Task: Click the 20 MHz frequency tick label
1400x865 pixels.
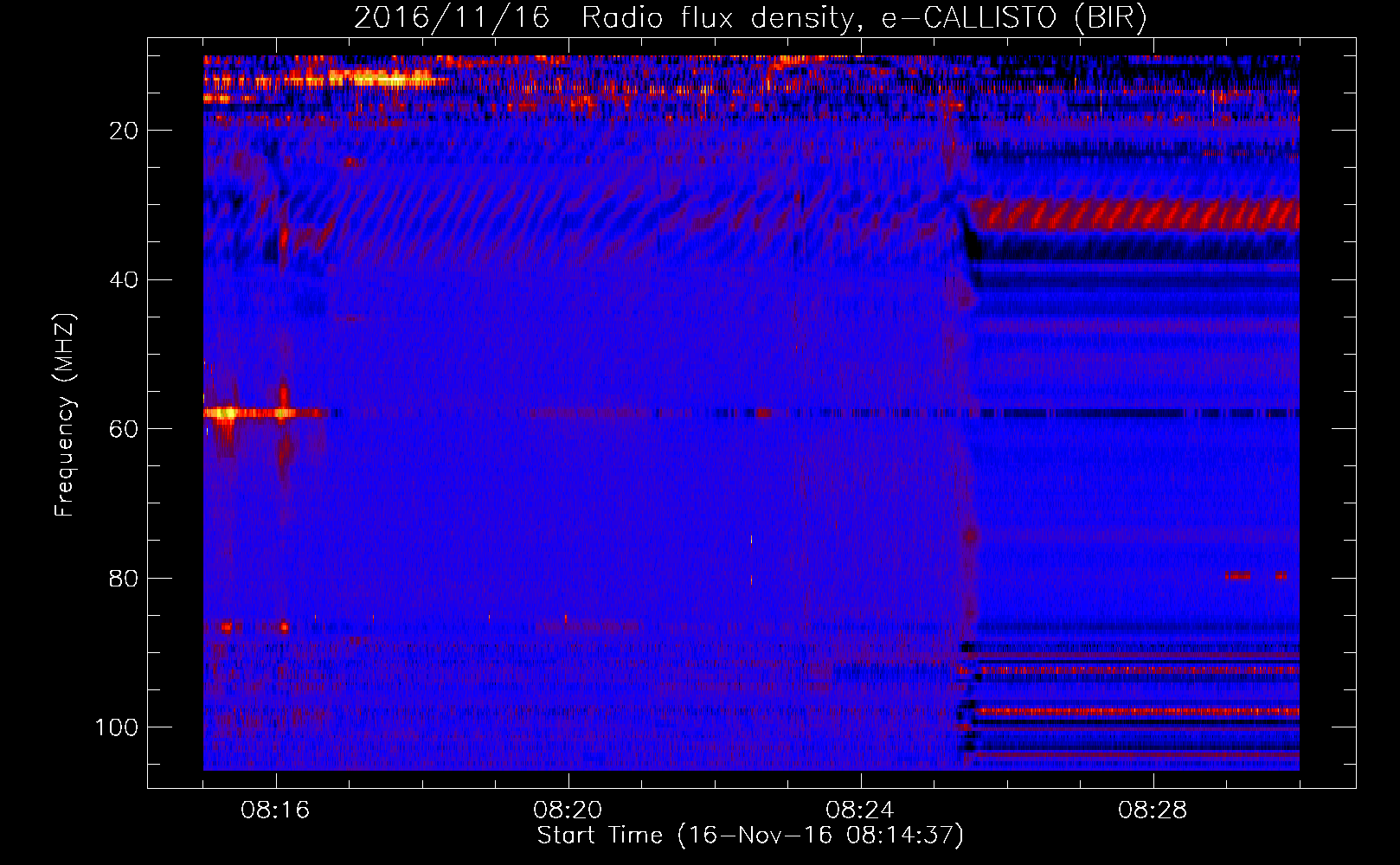Action: 124,131
